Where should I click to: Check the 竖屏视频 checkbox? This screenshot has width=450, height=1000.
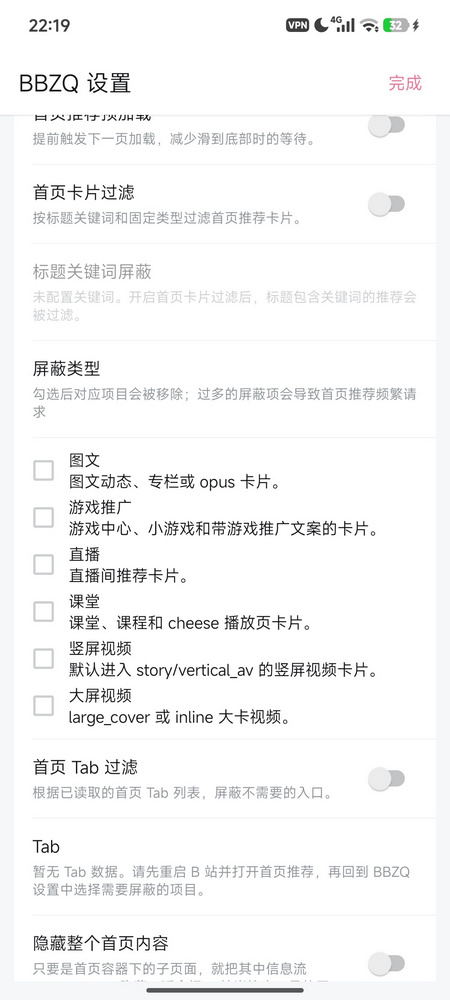43,659
